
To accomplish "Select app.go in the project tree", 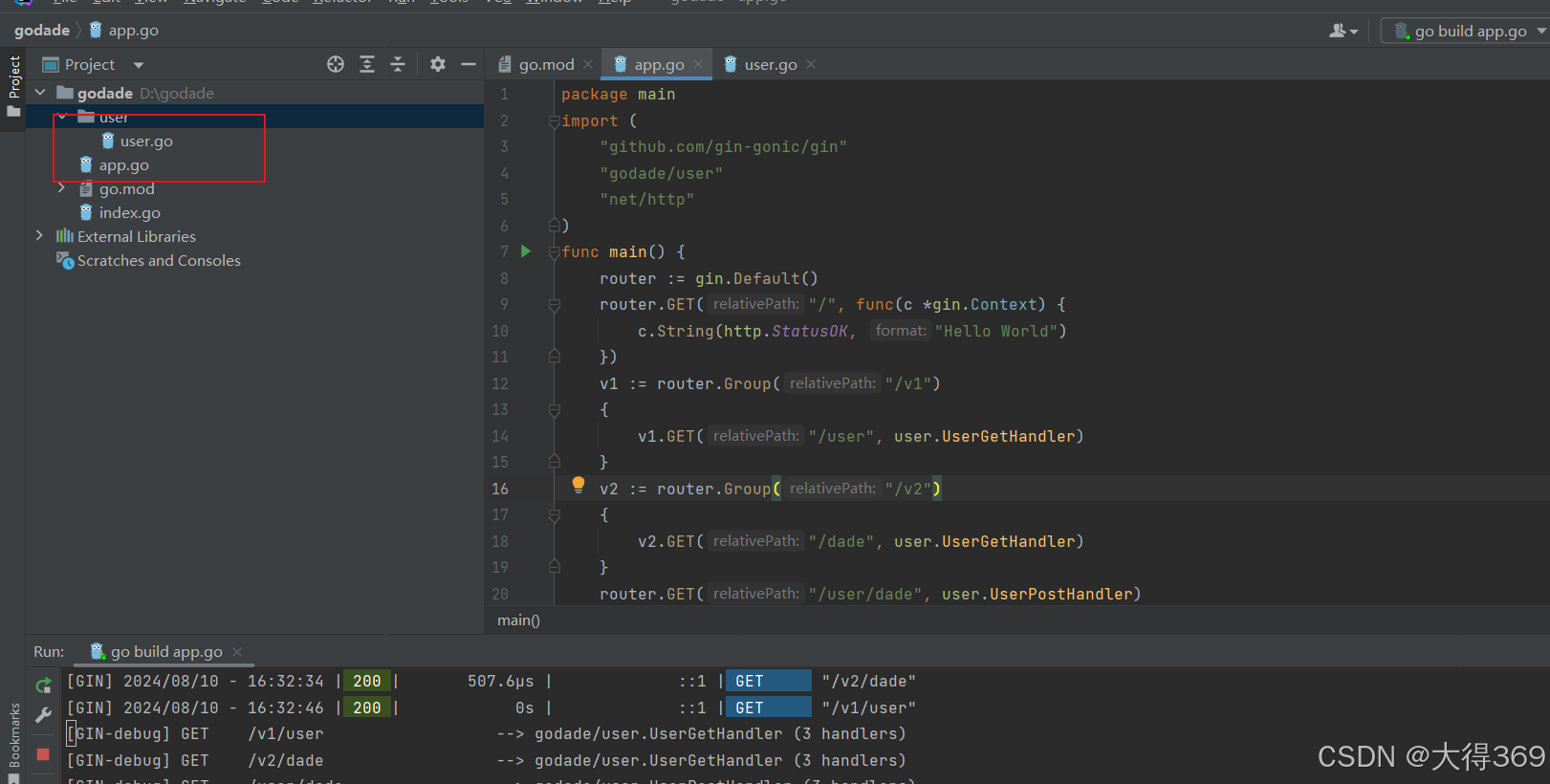I will pos(123,164).
